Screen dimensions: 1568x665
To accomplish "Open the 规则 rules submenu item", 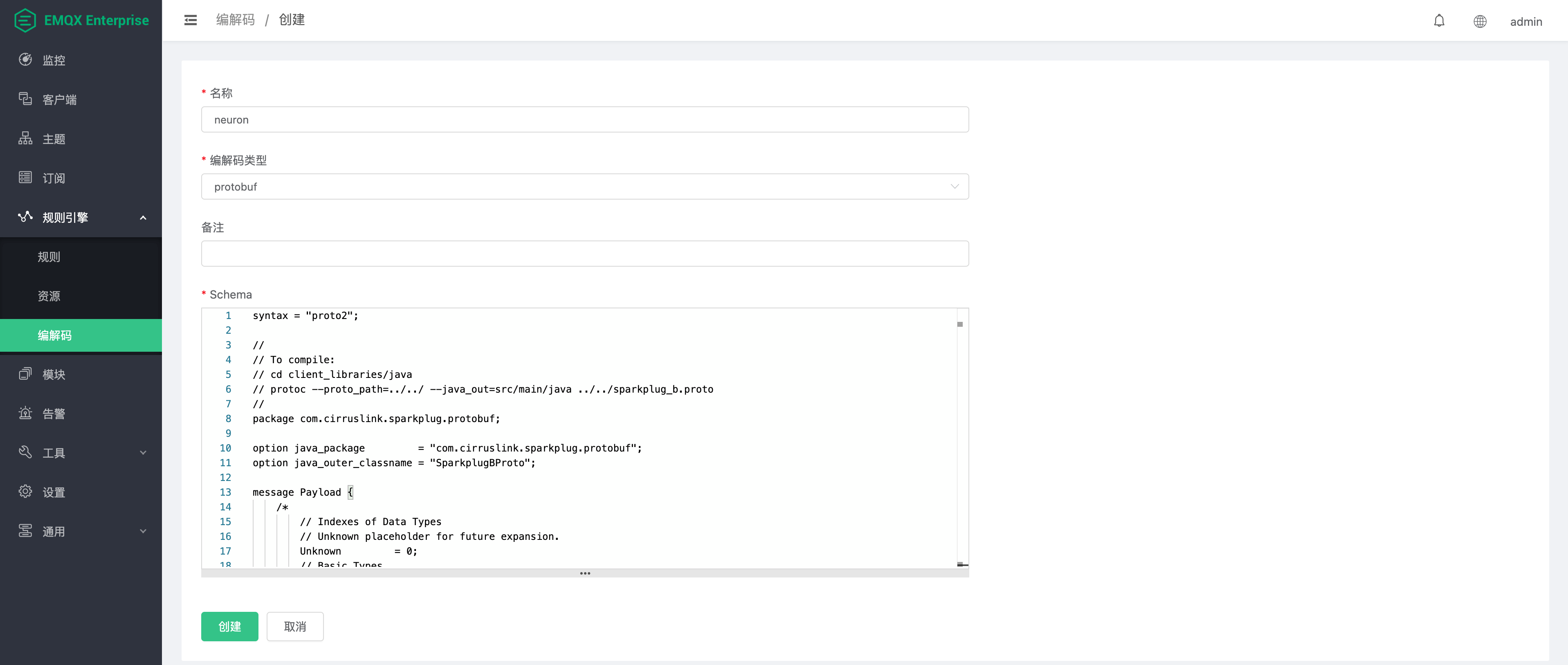I will (49, 257).
